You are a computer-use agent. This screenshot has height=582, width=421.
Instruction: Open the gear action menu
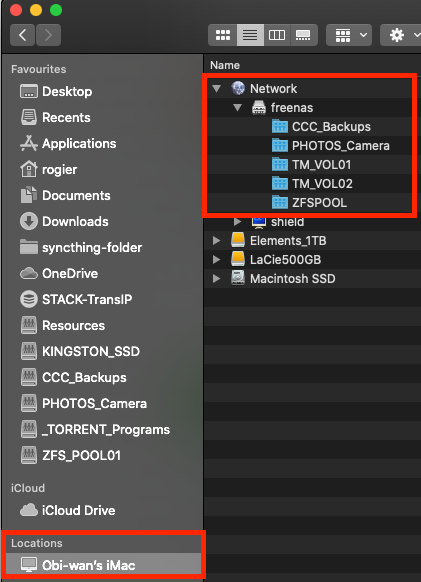point(401,35)
